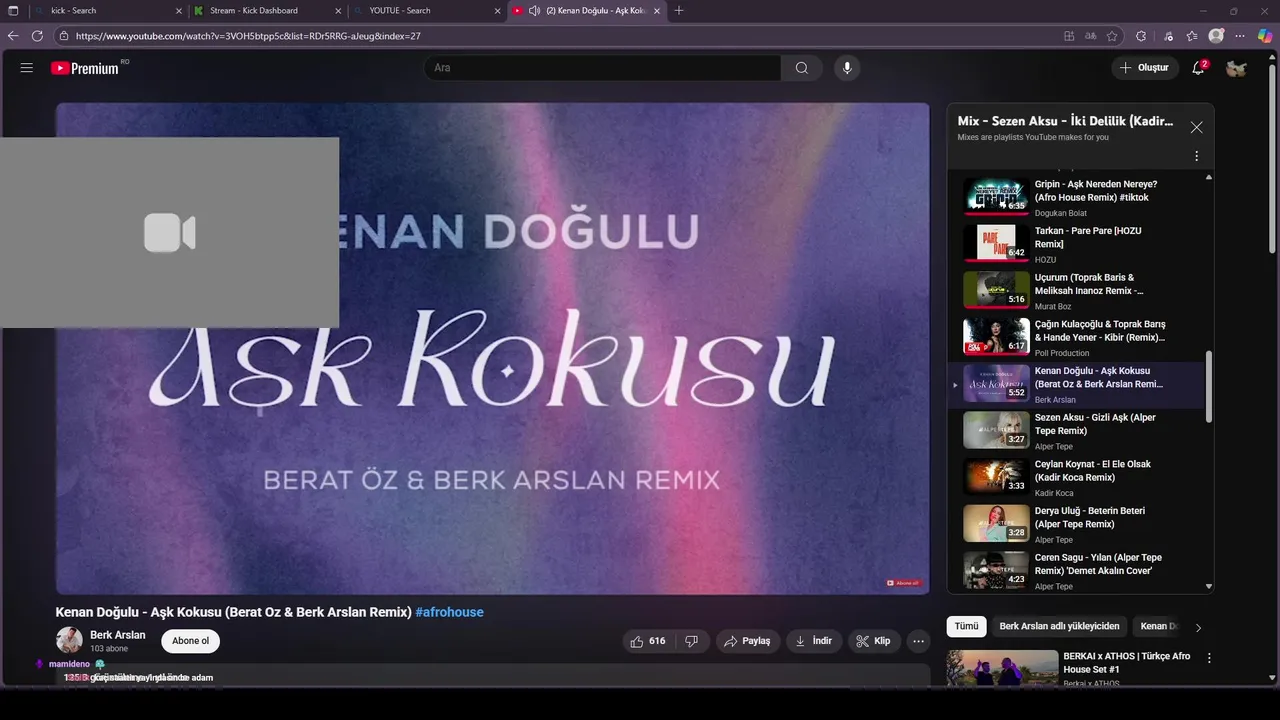Image resolution: width=1280 pixels, height=720 pixels.
Task: Add page to favorites star
Action: coord(1112,36)
